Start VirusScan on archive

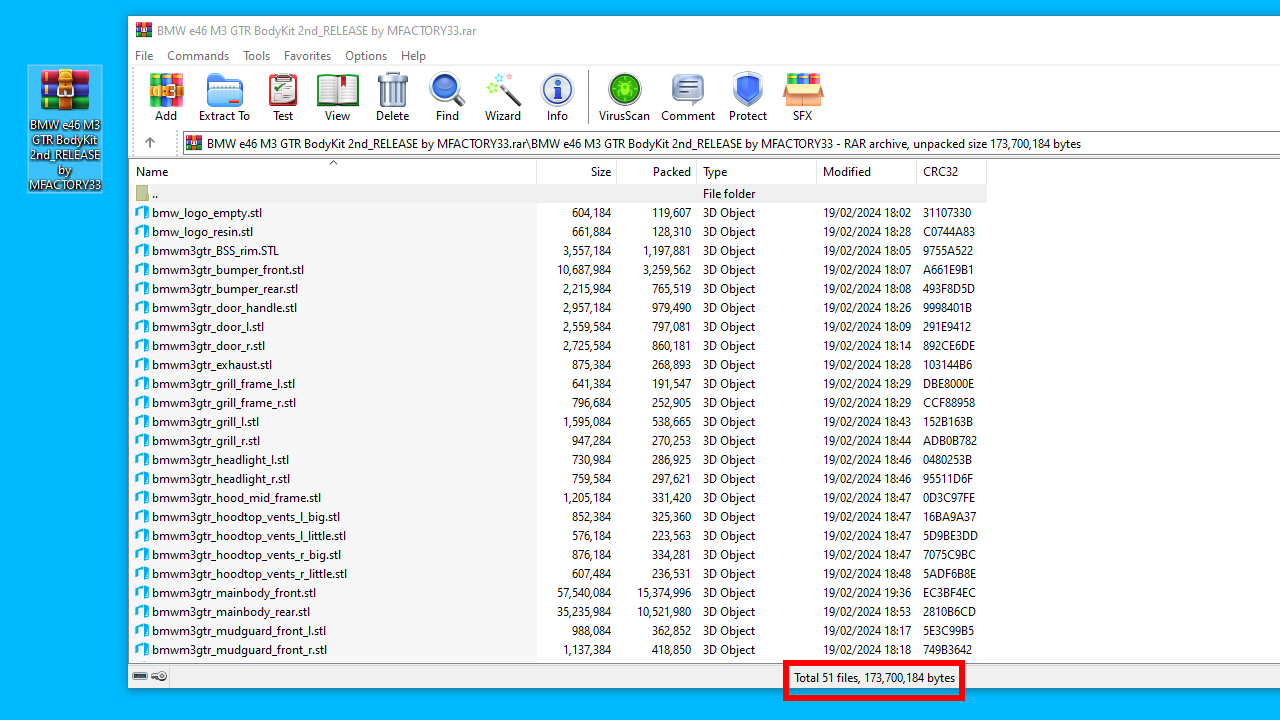624,97
